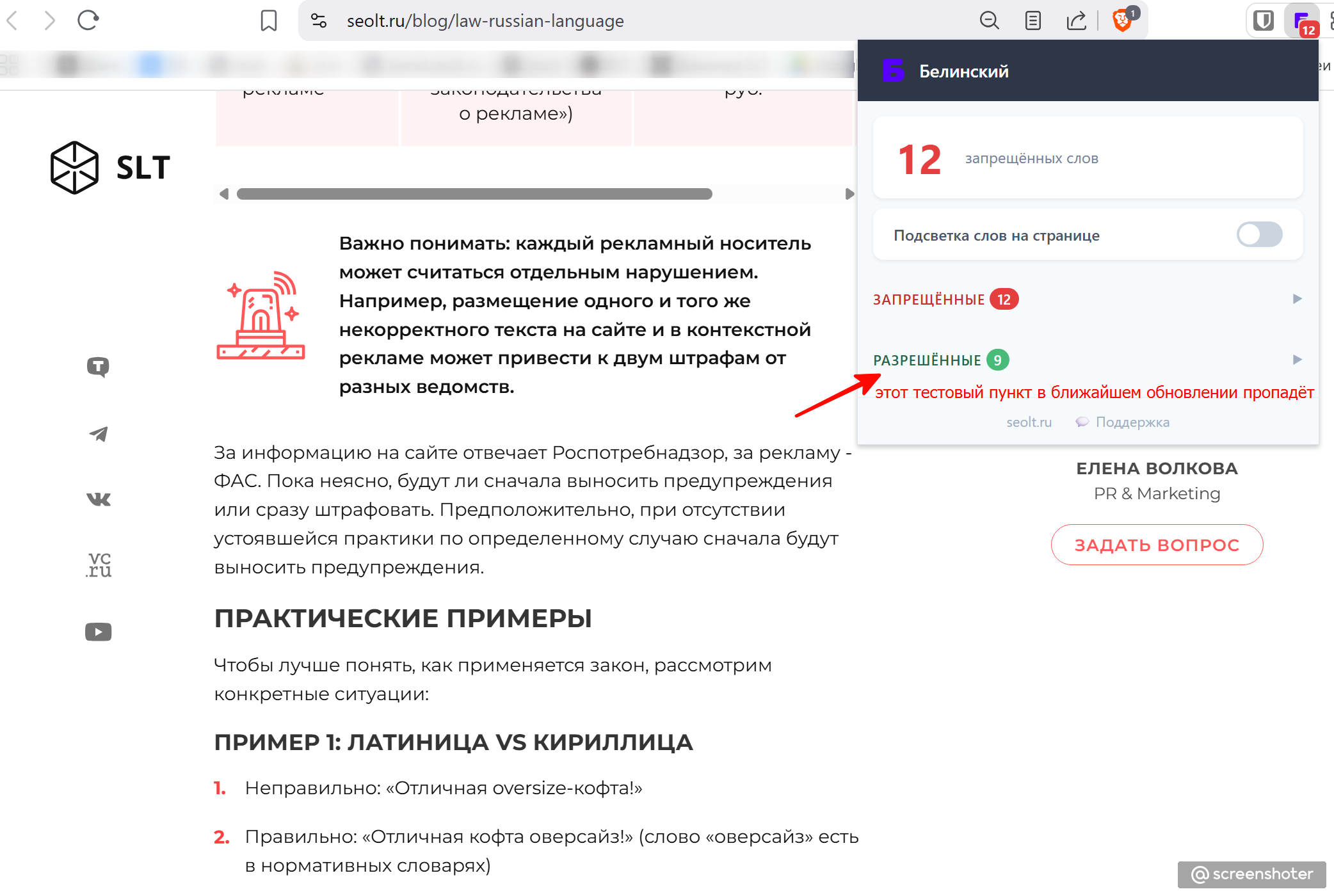Open the Bitwarden extension icon

click(1264, 21)
